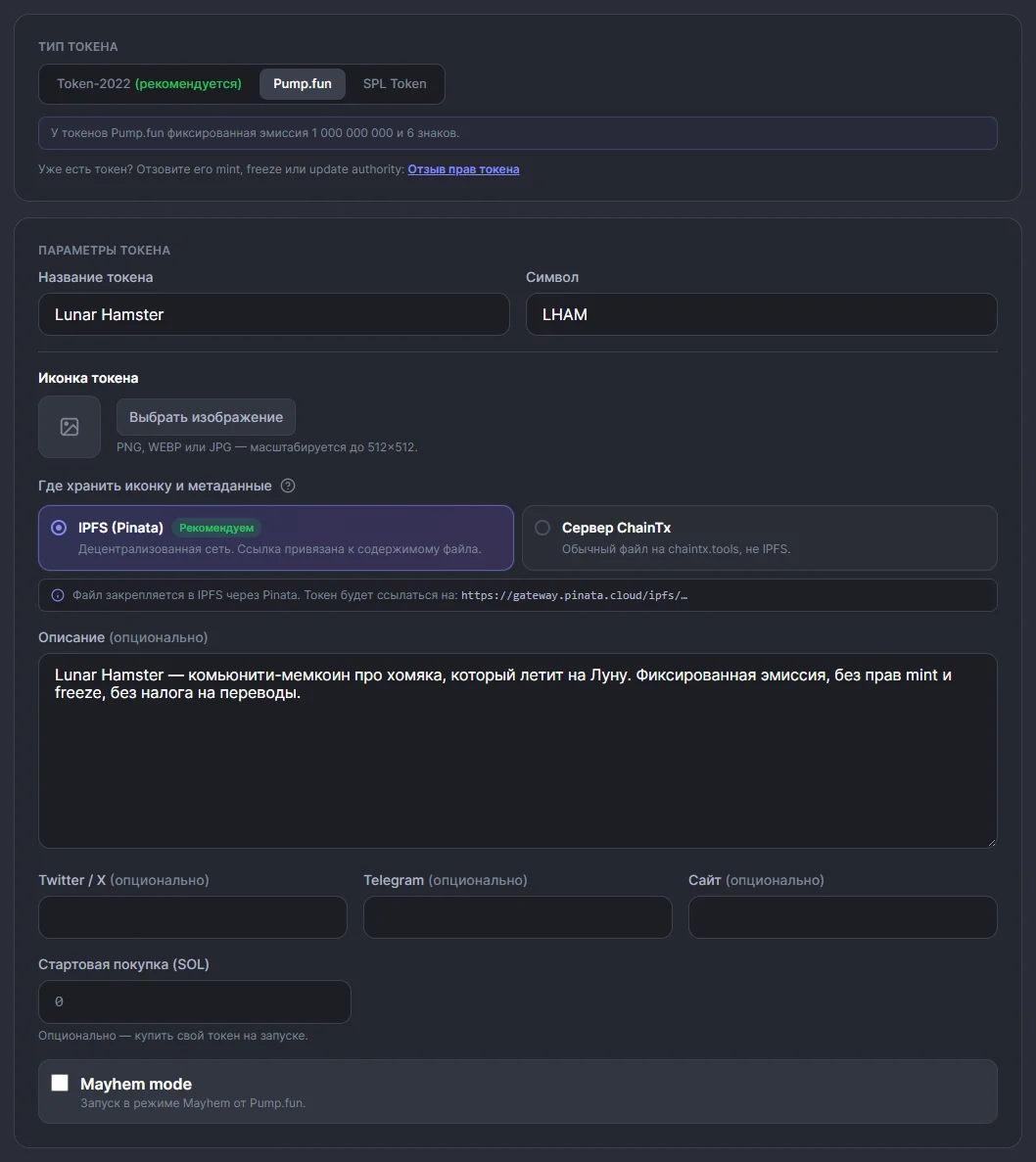Click the token icon image placeholder
Image resolution: width=1036 pixels, height=1162 pixels.
point(70,427)
